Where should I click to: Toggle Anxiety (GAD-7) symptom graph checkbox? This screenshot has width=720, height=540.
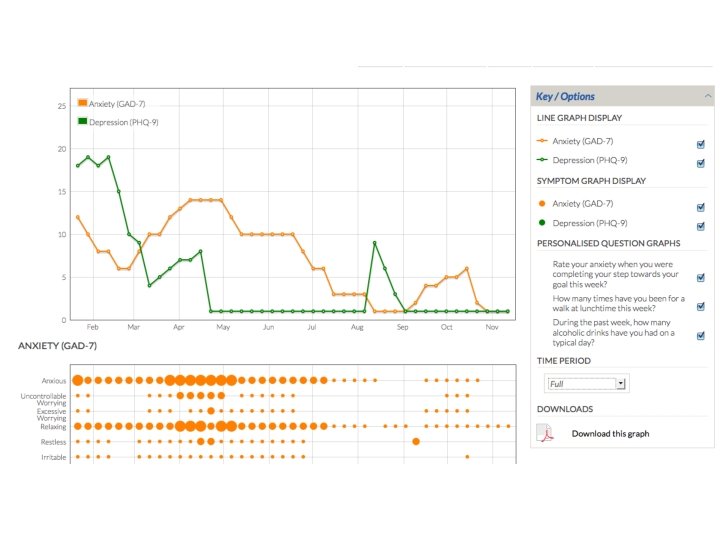701,207
